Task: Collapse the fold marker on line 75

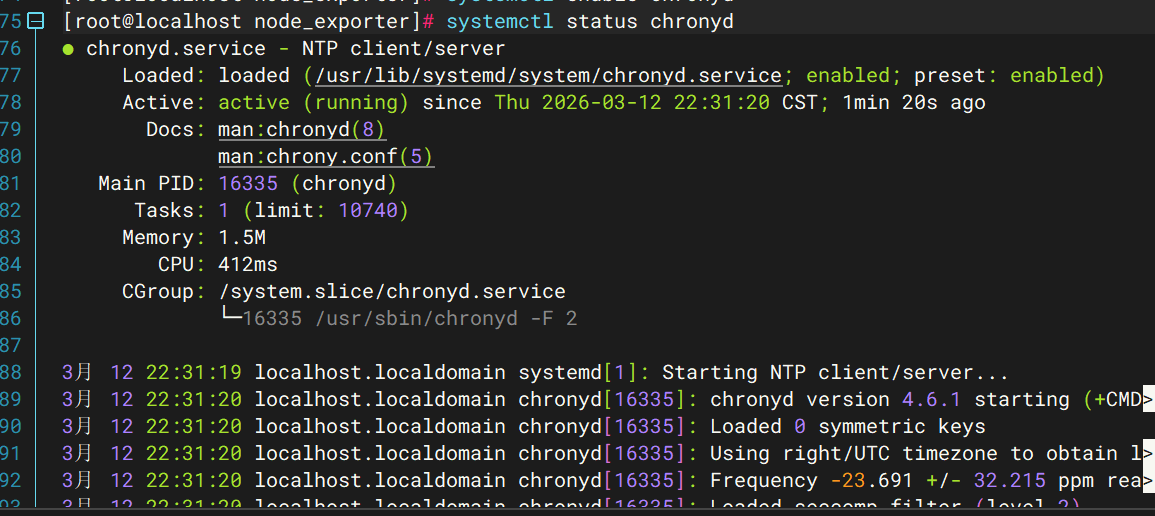Action: (x=35, y=22)
